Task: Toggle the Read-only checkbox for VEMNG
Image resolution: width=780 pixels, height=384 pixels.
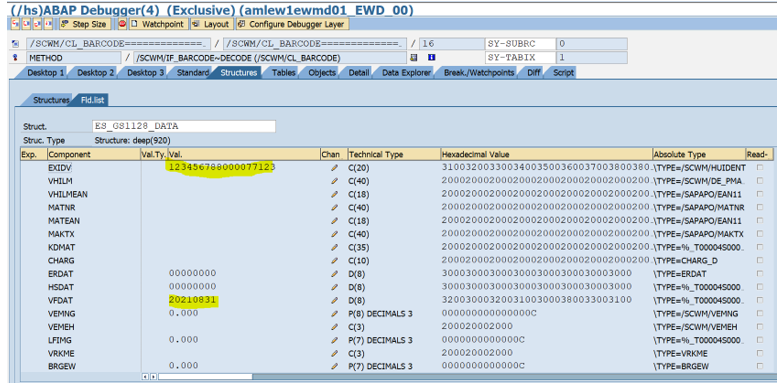Action: click(760, 313)
